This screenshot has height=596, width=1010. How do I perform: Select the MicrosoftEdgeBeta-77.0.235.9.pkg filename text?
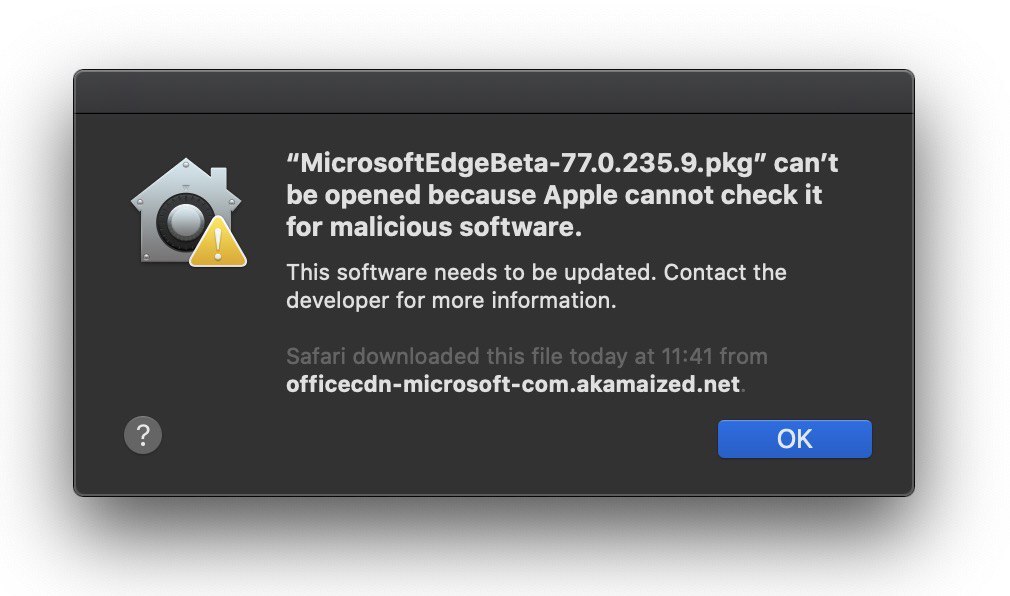pos(527,164)
